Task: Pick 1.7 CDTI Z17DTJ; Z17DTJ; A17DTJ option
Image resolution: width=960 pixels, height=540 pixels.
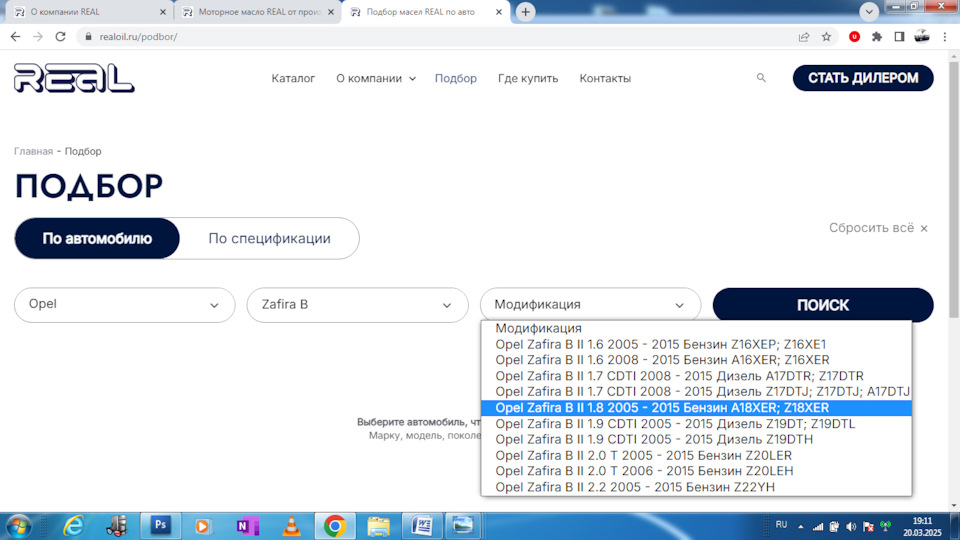Action: point(696,392)
